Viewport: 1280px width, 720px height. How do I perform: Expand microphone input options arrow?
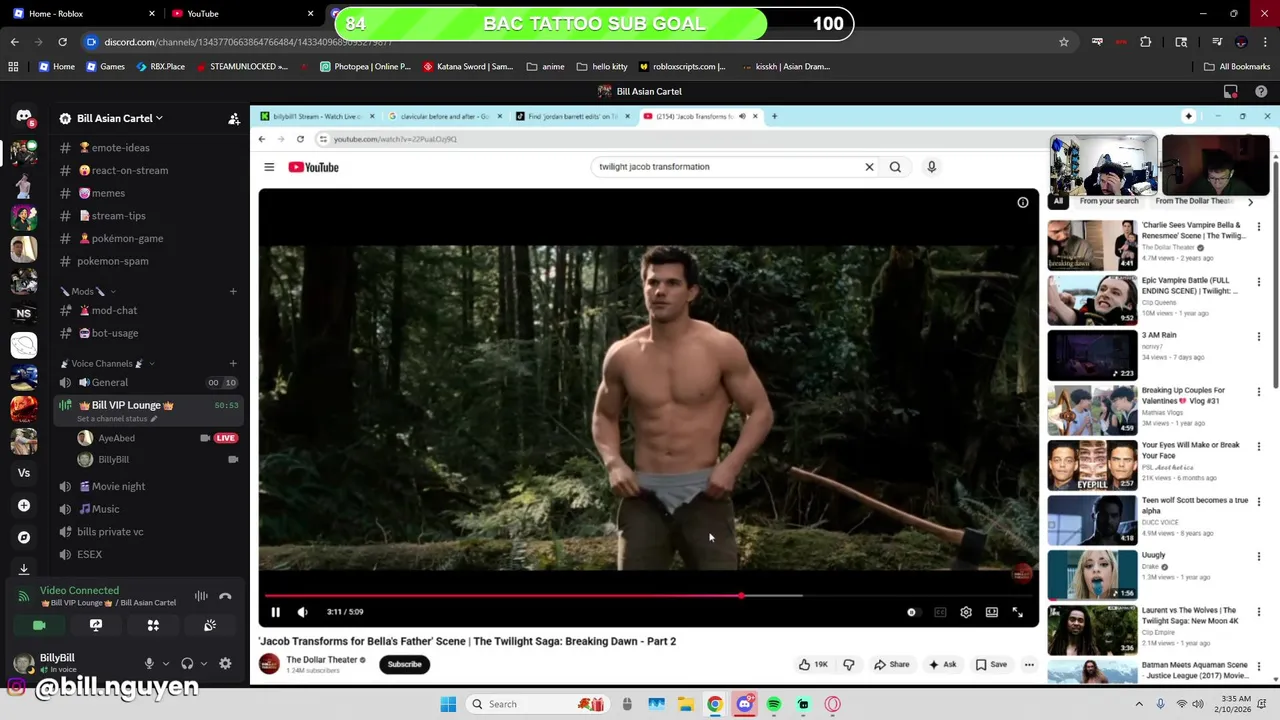[165, 663]
